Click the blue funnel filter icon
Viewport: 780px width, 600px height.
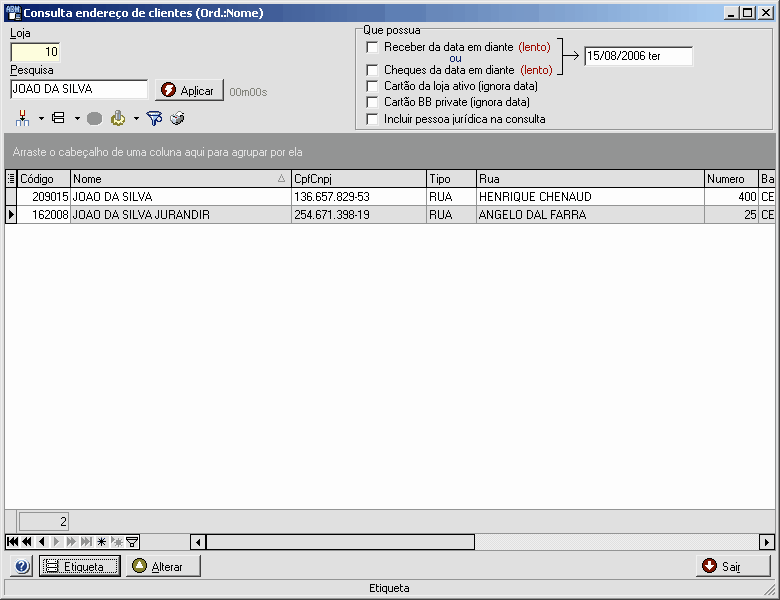coord(154,118)
